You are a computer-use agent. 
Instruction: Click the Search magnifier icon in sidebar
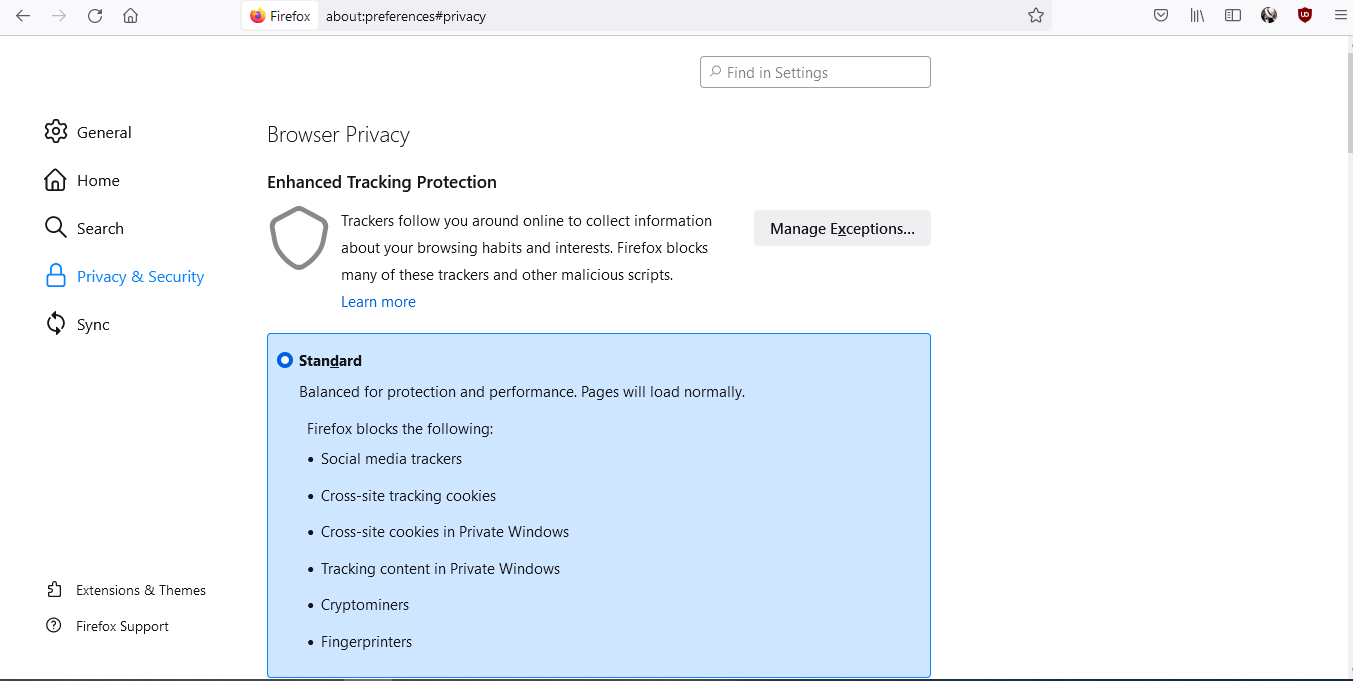[56, 228]
